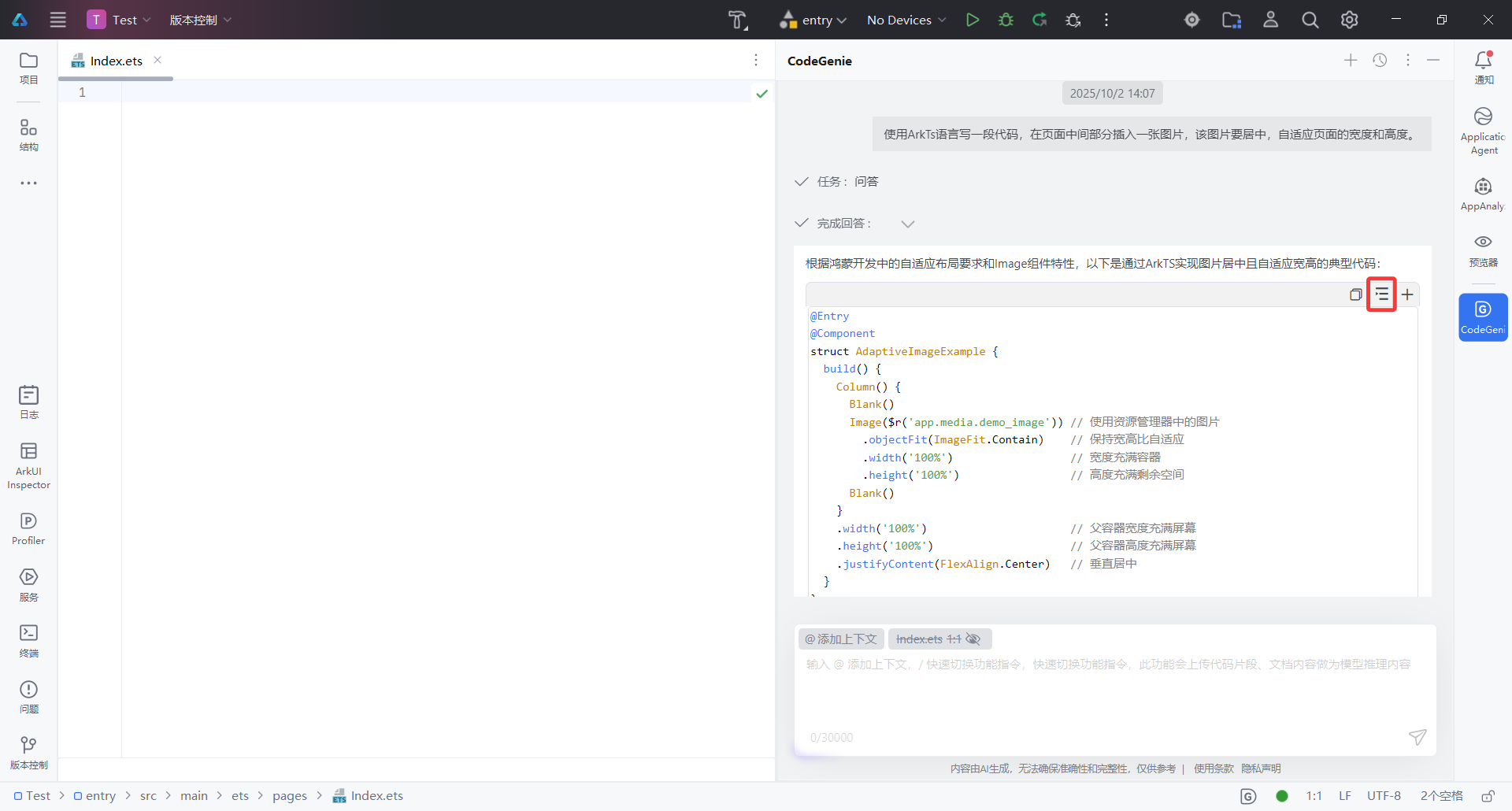Toggle read-only lock in status bar

click(1488, 796)
